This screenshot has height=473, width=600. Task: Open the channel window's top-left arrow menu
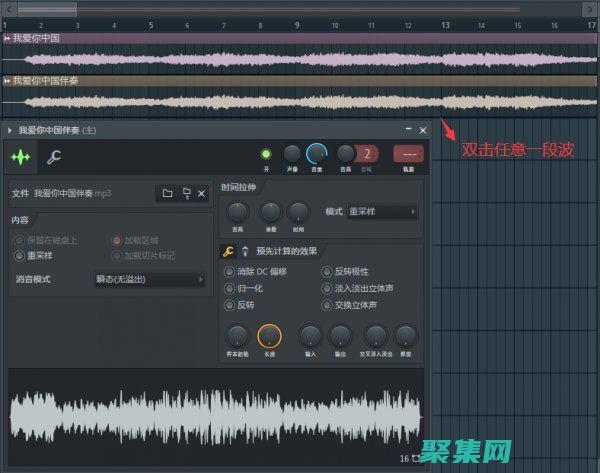10,130
